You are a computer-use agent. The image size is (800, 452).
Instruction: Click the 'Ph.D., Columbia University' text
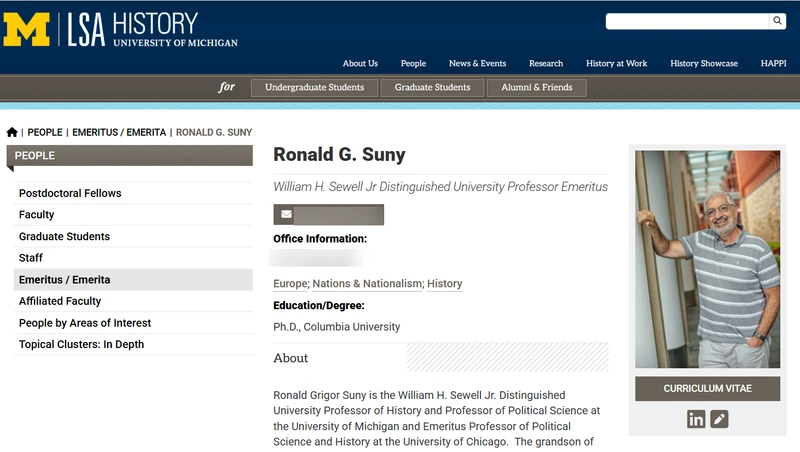tap(337, 327)
